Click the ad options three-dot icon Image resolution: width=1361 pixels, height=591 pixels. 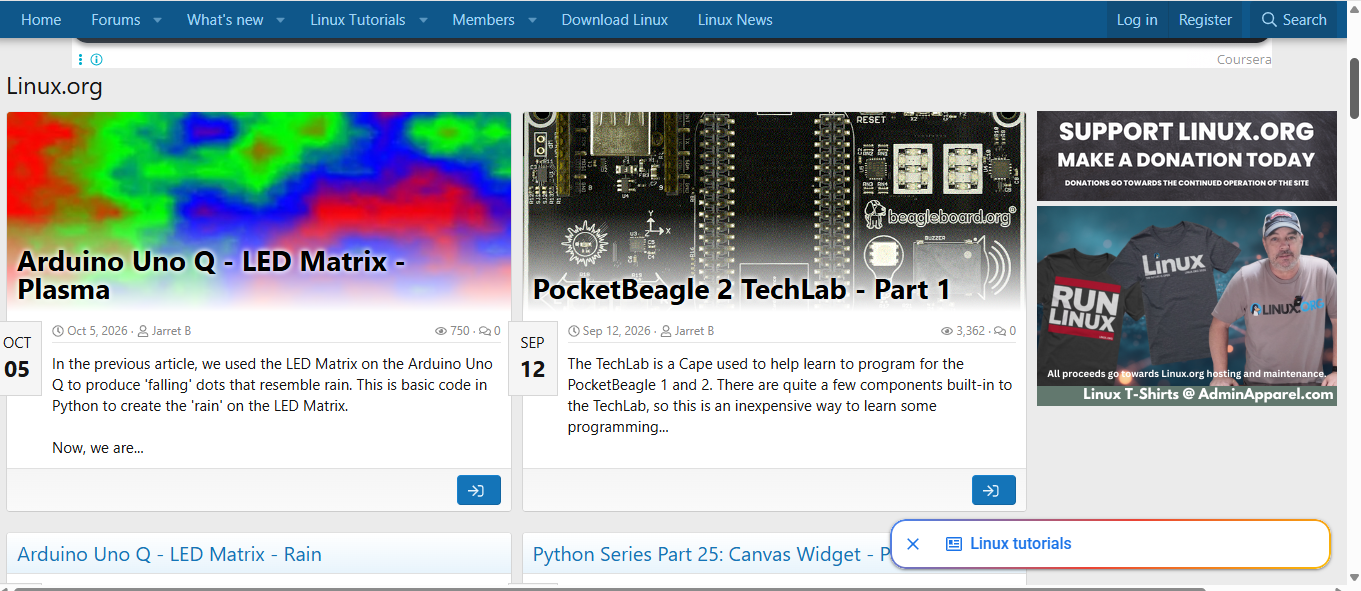pyautogui.click(x=81, y=60)
